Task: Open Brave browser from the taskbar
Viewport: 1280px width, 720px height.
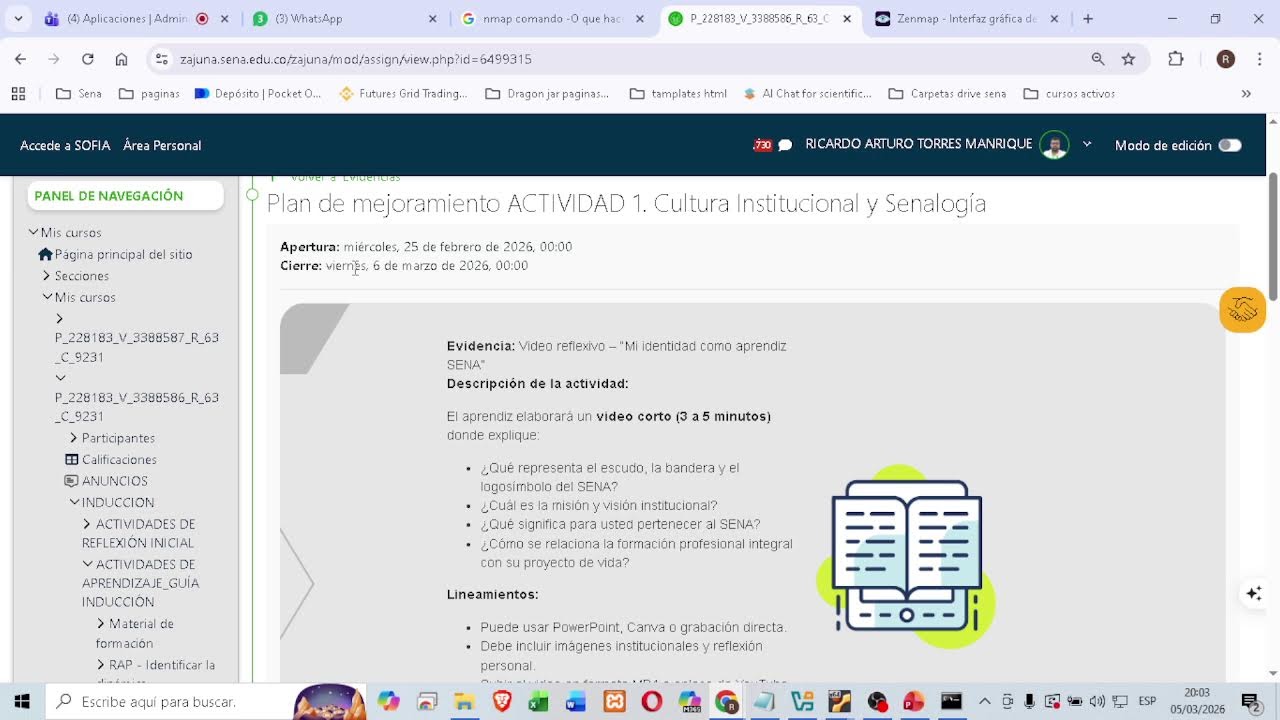Action: (502, 701)
